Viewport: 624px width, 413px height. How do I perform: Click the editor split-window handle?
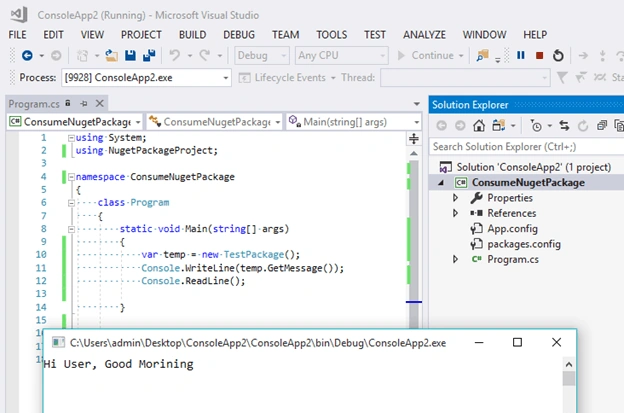(414, 138)
